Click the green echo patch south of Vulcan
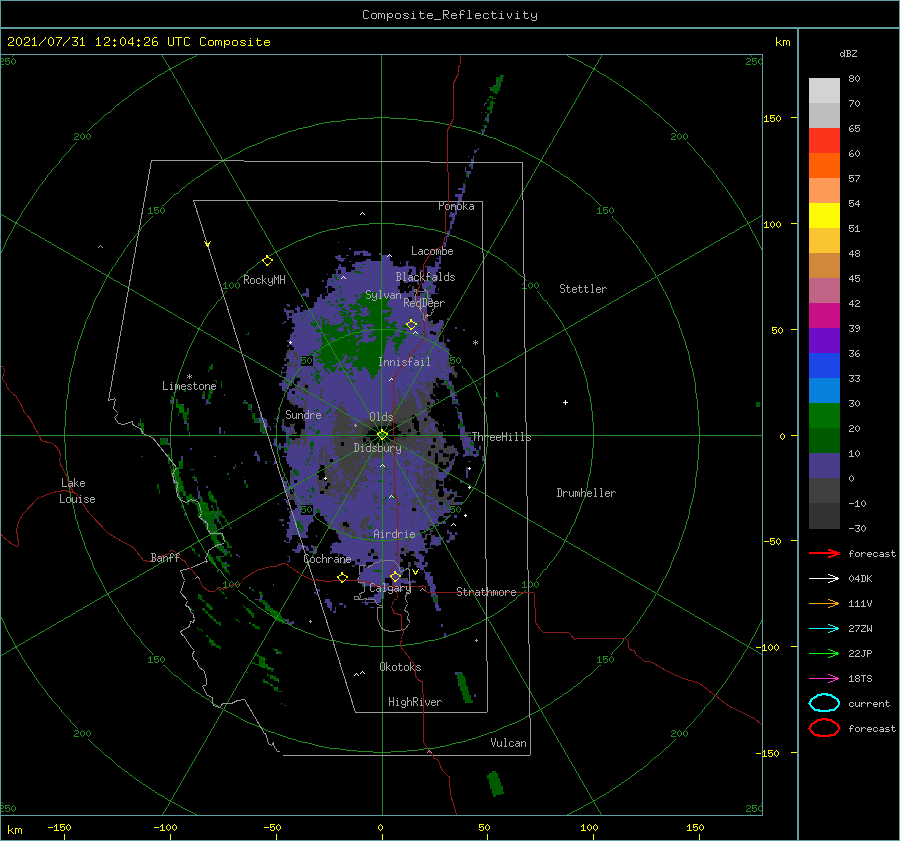This screenshot has width=900, height=841. pyautogui.click(x=495, y=784)
